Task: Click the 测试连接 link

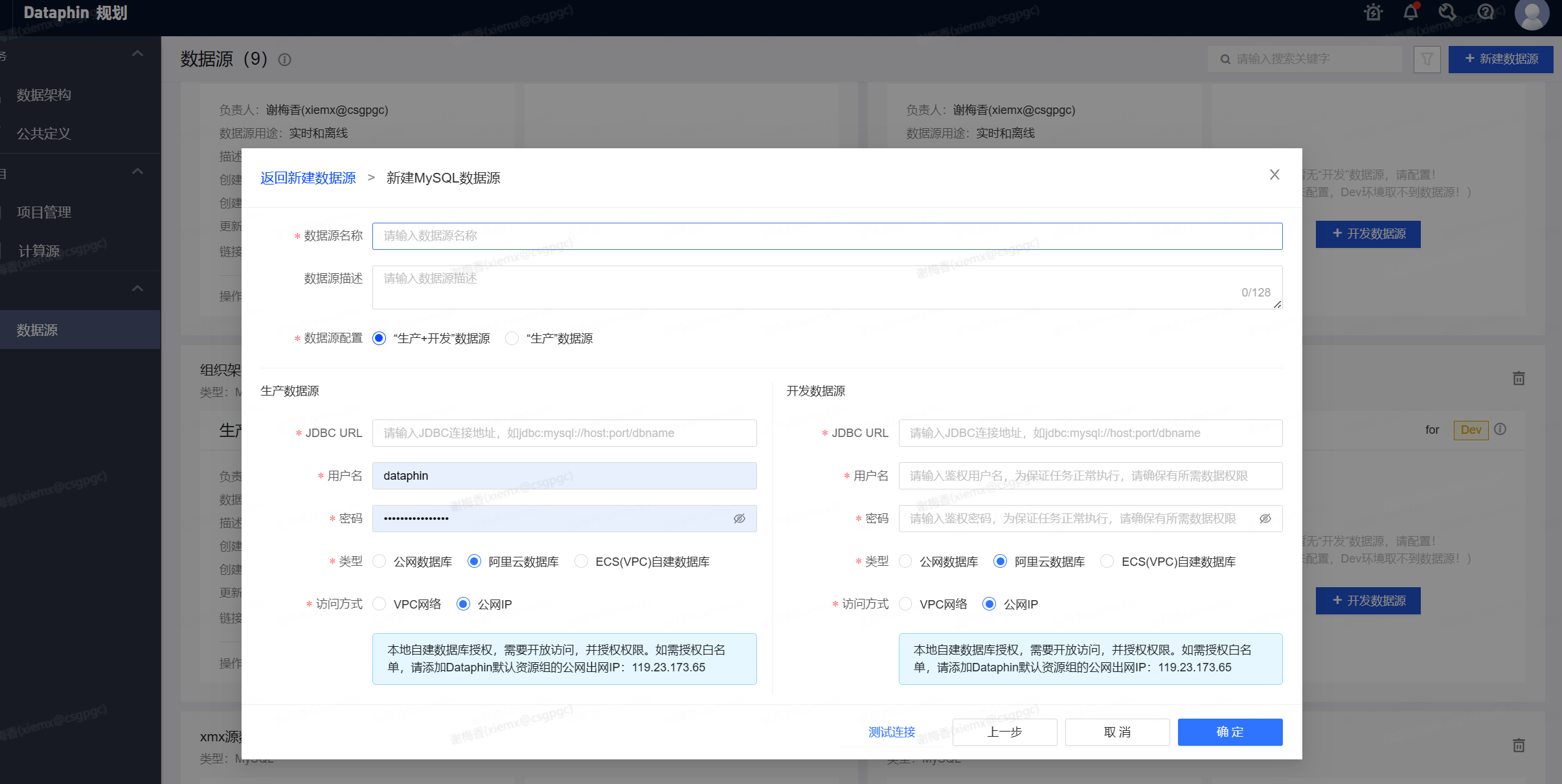Action: [x=892, y=732]
